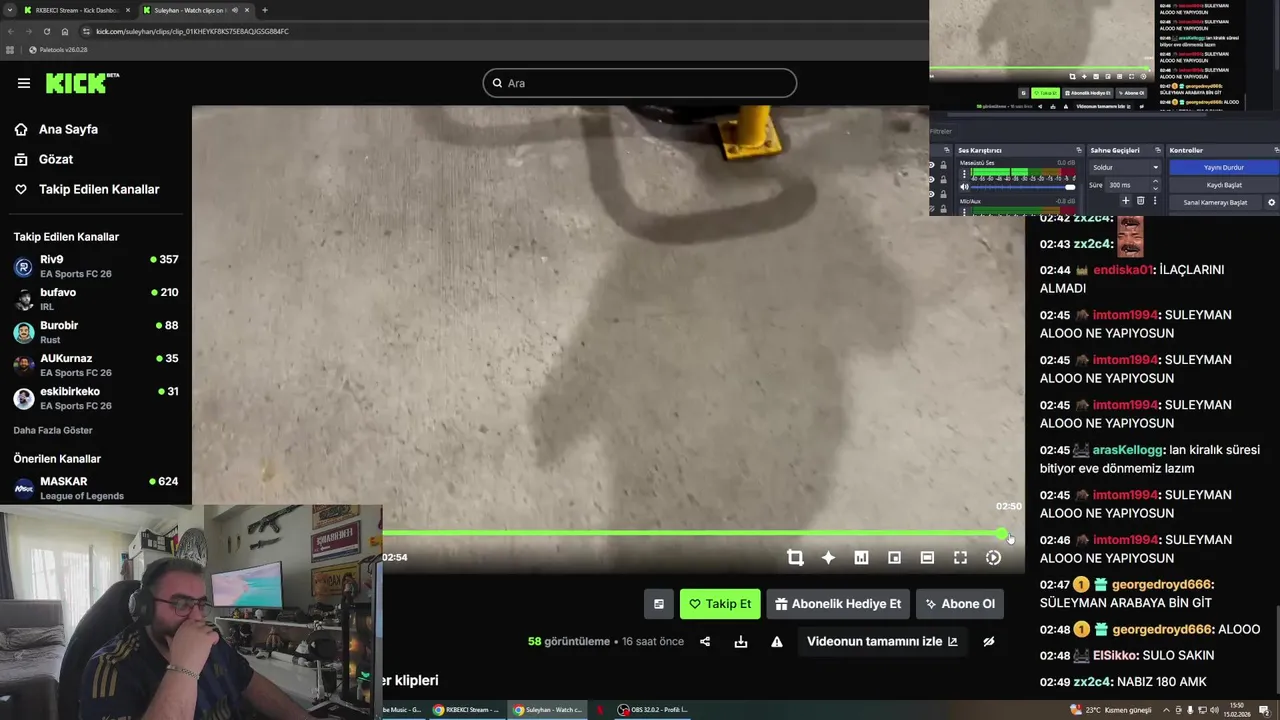
Task: Go to the browser home page
Action: [x=65, y=31]
